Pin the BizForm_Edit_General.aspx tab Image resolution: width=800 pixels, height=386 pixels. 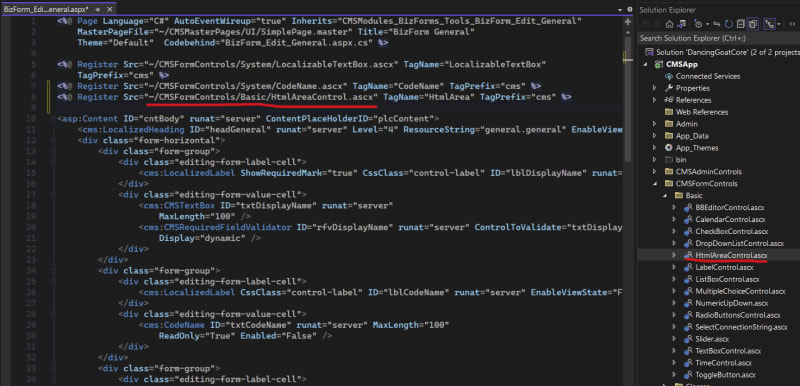click(97, 10)
